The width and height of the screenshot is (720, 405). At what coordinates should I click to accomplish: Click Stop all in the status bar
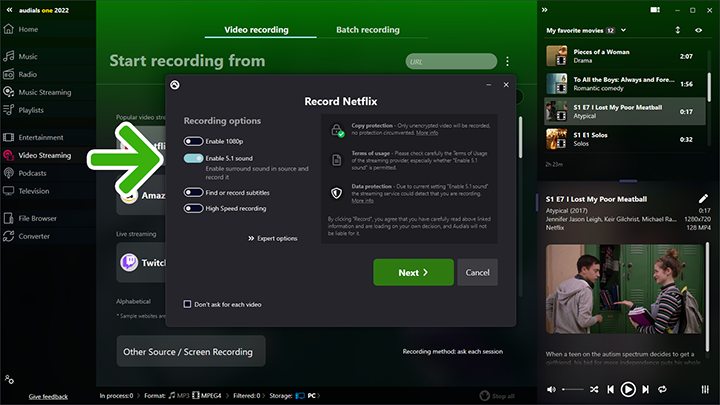tap(497, 395)
